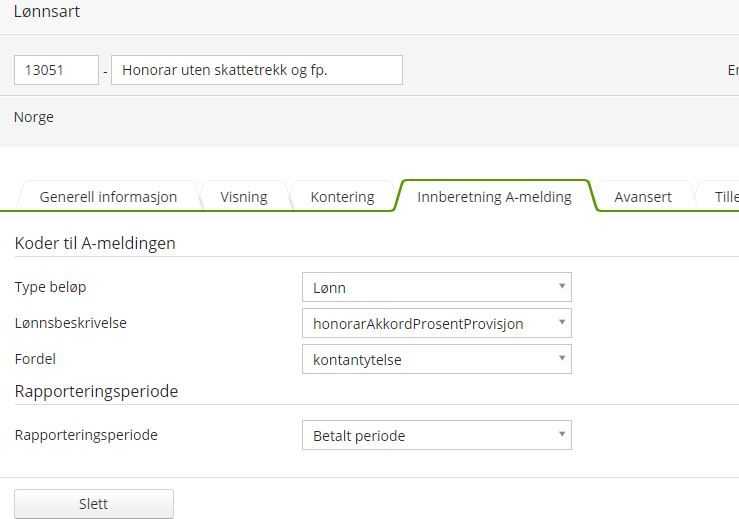Viewport: 739px width, 519px height.
Task: Click the Type beløp label
Action: coord(50,287)
